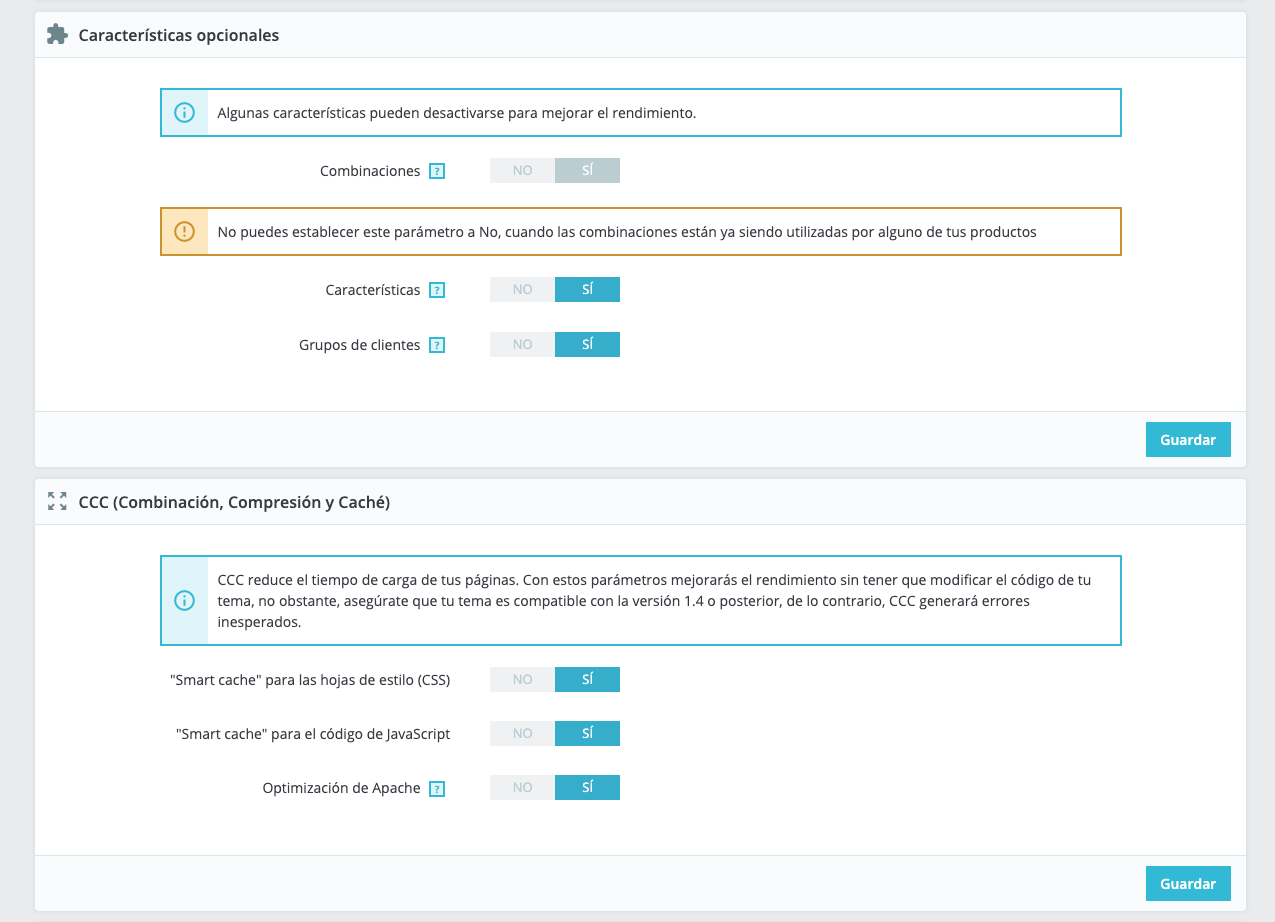
Task: Set Grupos de clientes toggle to NO
Action: pyautogui.click(x=522, y=345)
